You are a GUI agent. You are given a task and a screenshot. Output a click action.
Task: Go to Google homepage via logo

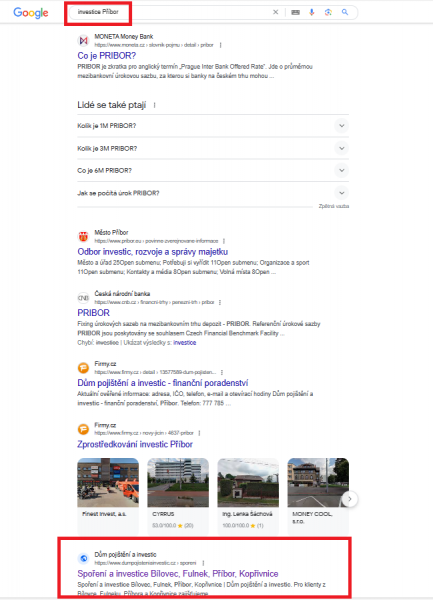pos(31,13)
